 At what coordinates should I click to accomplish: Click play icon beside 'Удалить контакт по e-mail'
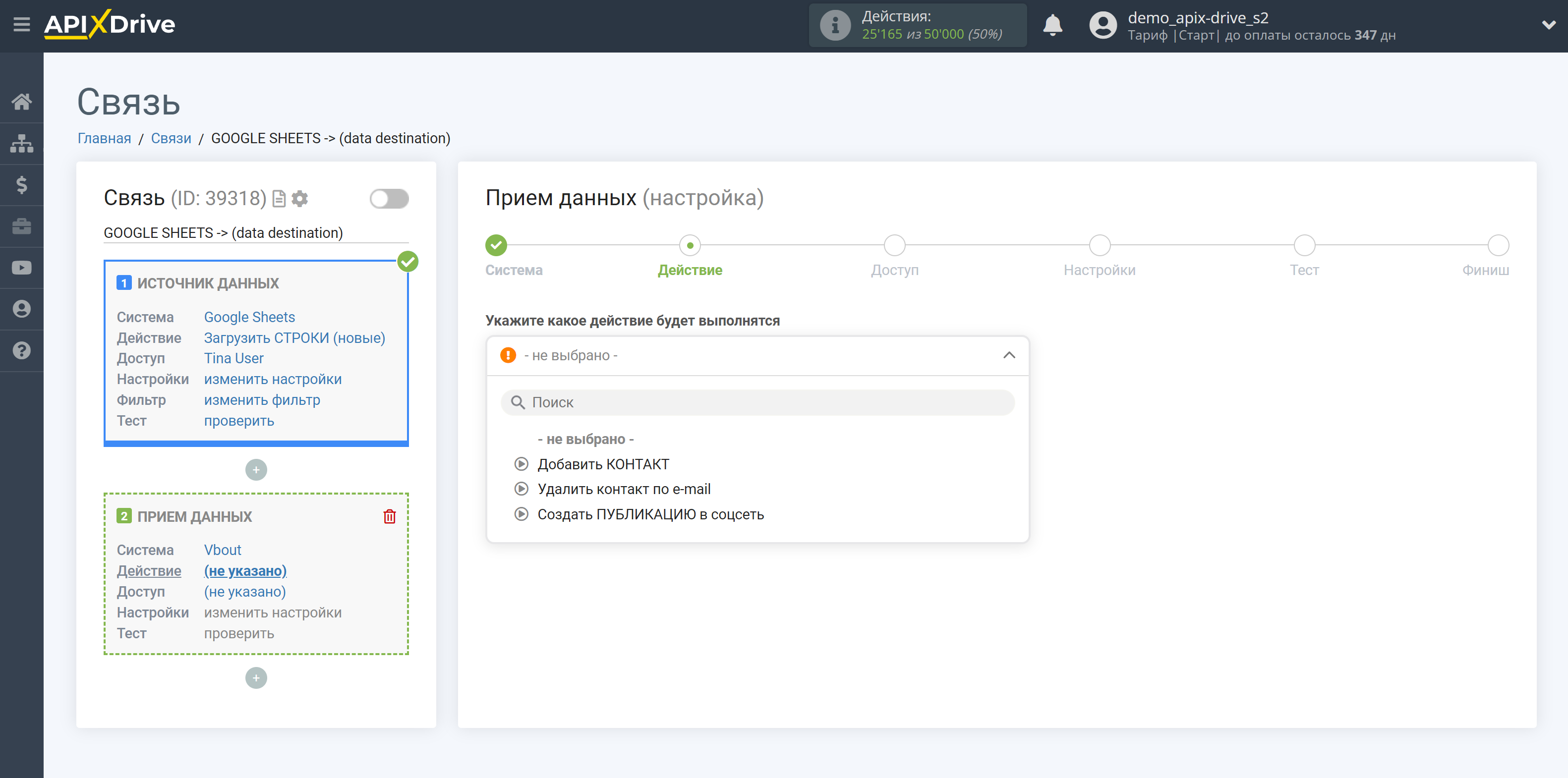[522, 489]
